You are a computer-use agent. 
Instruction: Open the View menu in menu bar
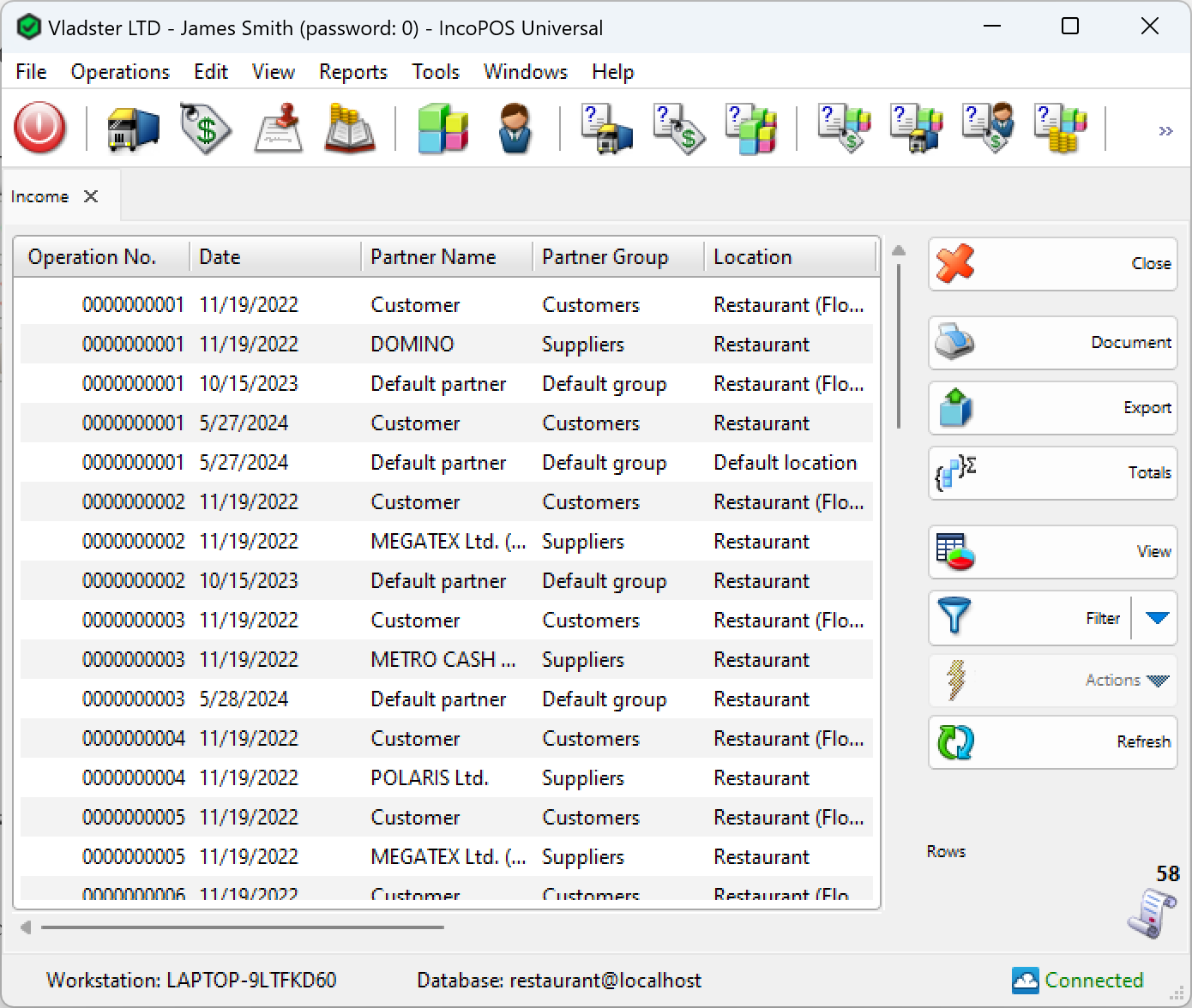point(274,72)
